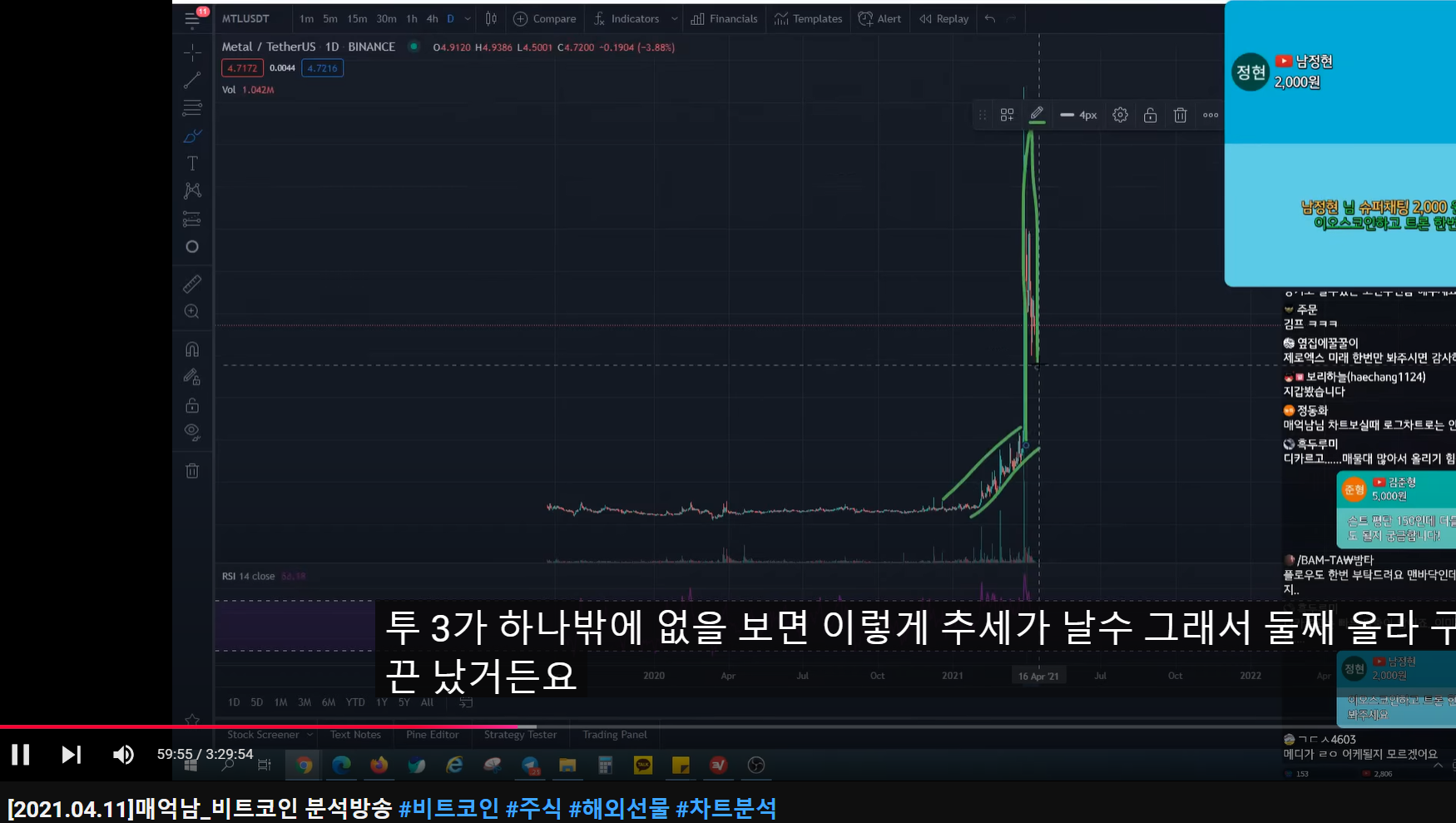Select the Text annotation tool
The image size is (1456, 823).
(192, 164)
